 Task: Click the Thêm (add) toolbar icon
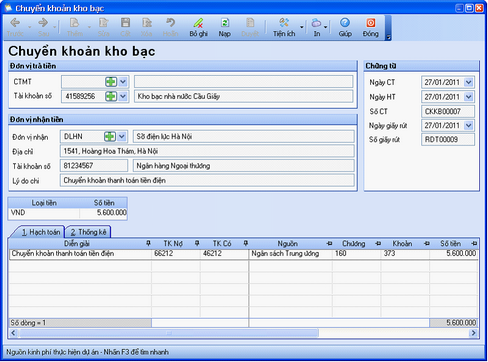74,23
